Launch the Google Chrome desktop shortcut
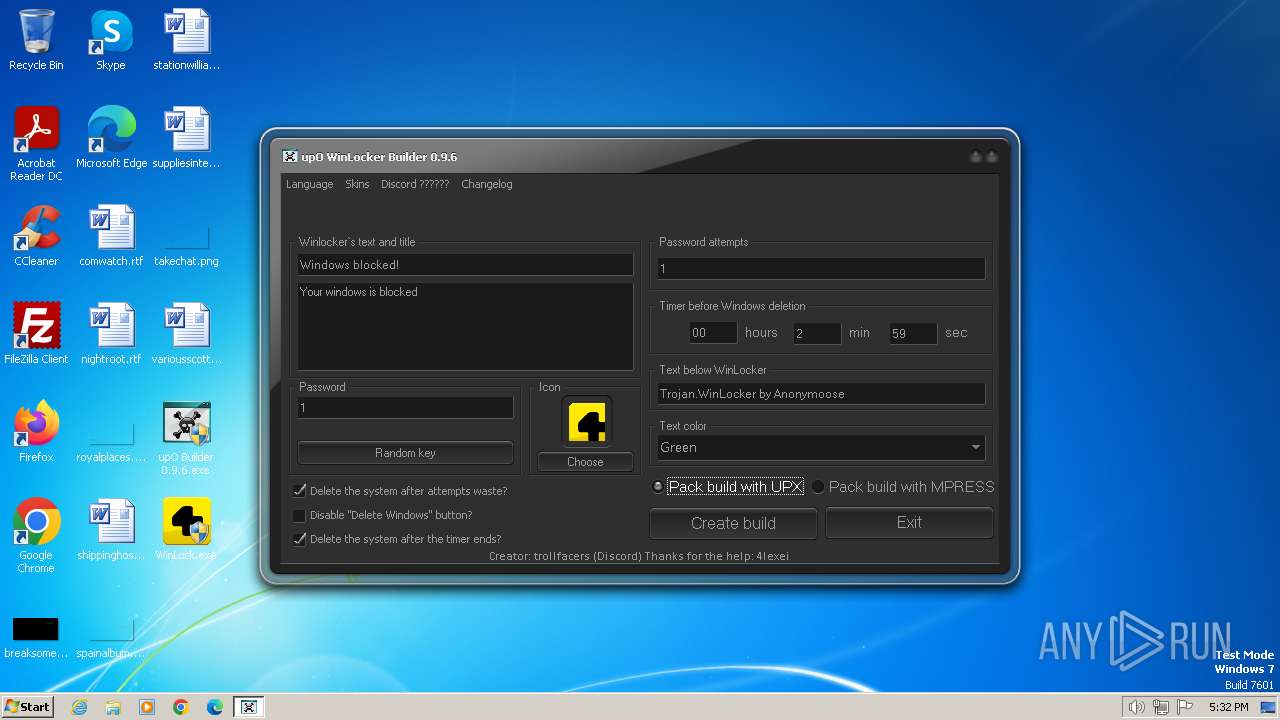This screenshot has width=1280, height=720. point(36,536)
